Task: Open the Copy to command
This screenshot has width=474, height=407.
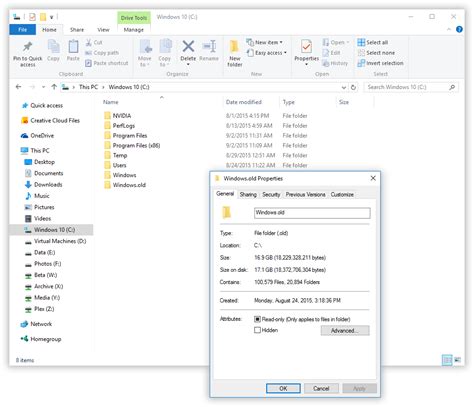Action: [x=165, y=53]
